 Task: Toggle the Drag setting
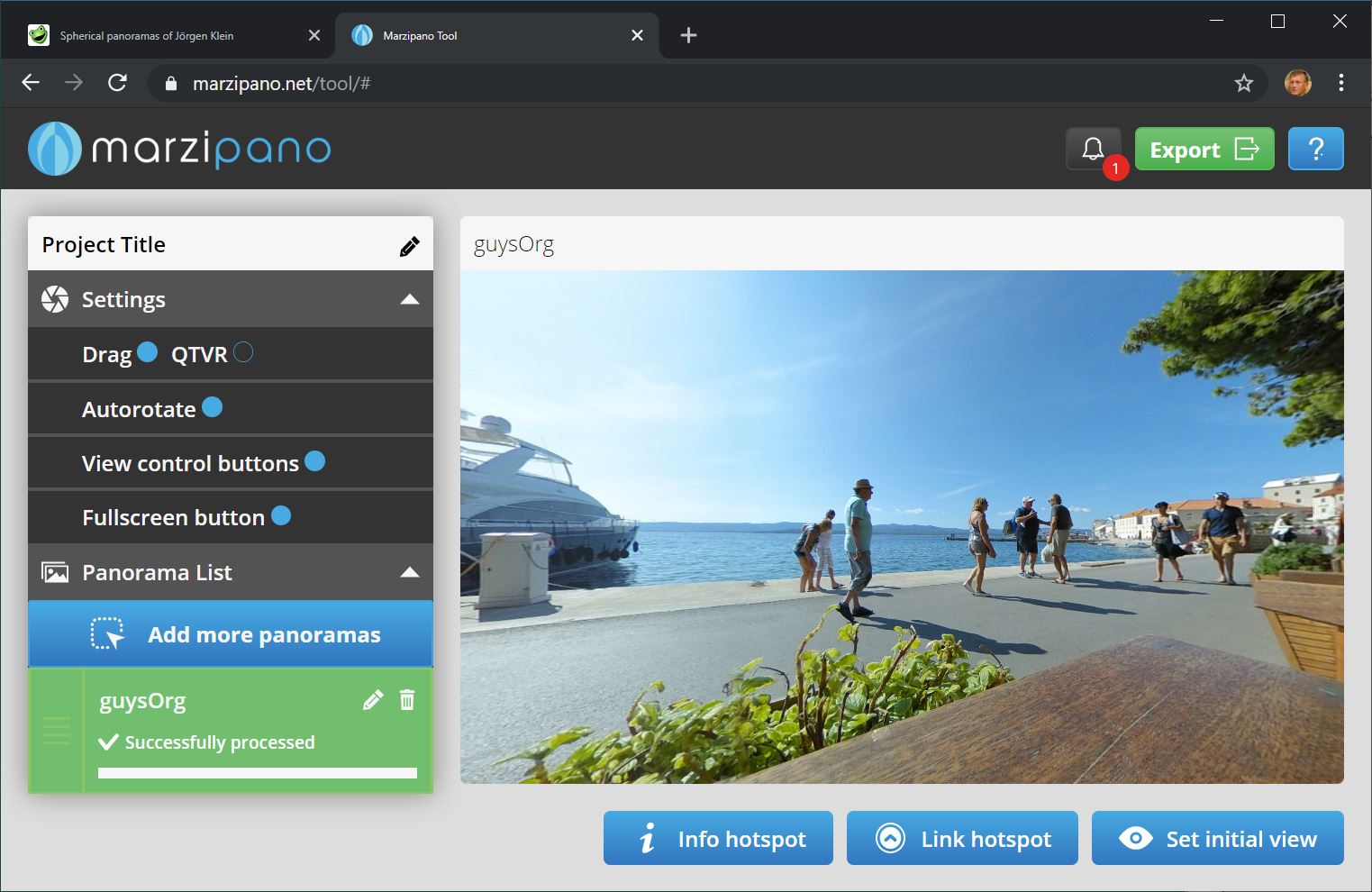click(x=147, y=352)
